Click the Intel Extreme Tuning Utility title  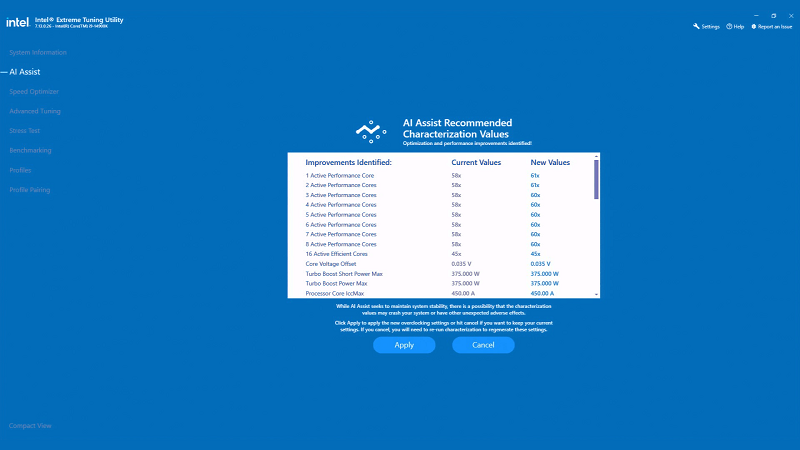[79, 20]
